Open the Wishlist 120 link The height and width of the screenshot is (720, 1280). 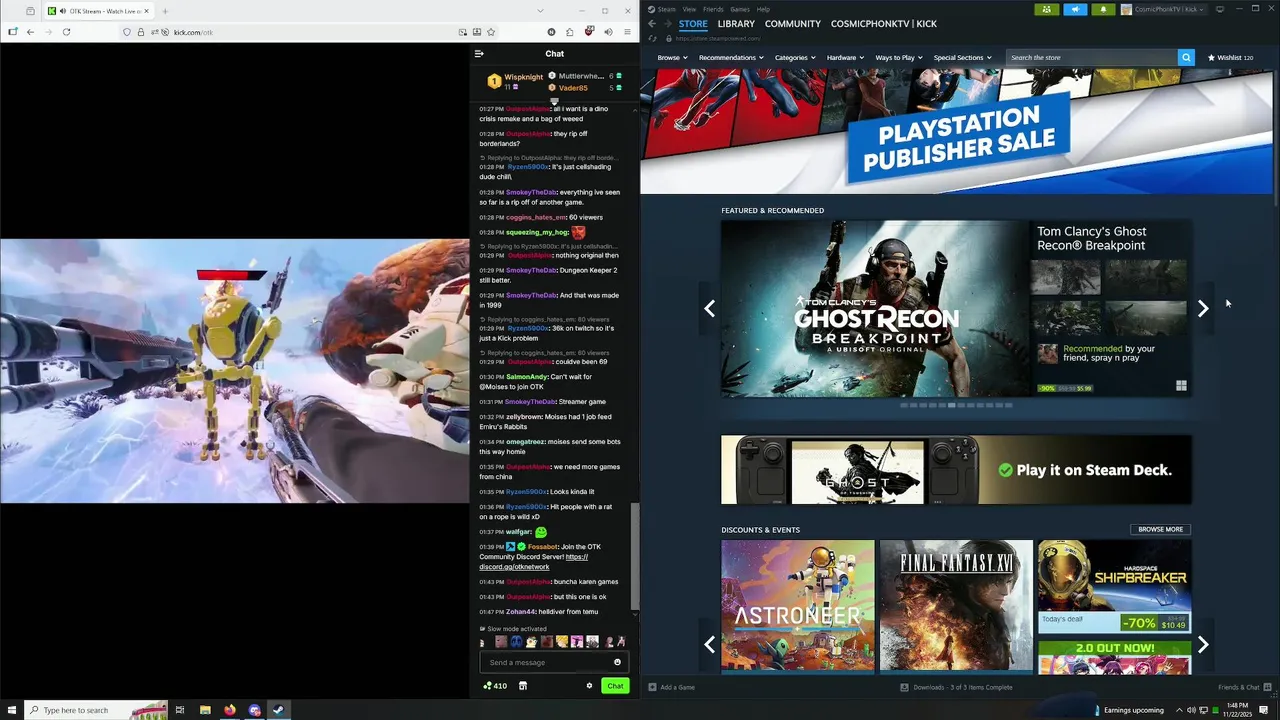pos(1230,57)
